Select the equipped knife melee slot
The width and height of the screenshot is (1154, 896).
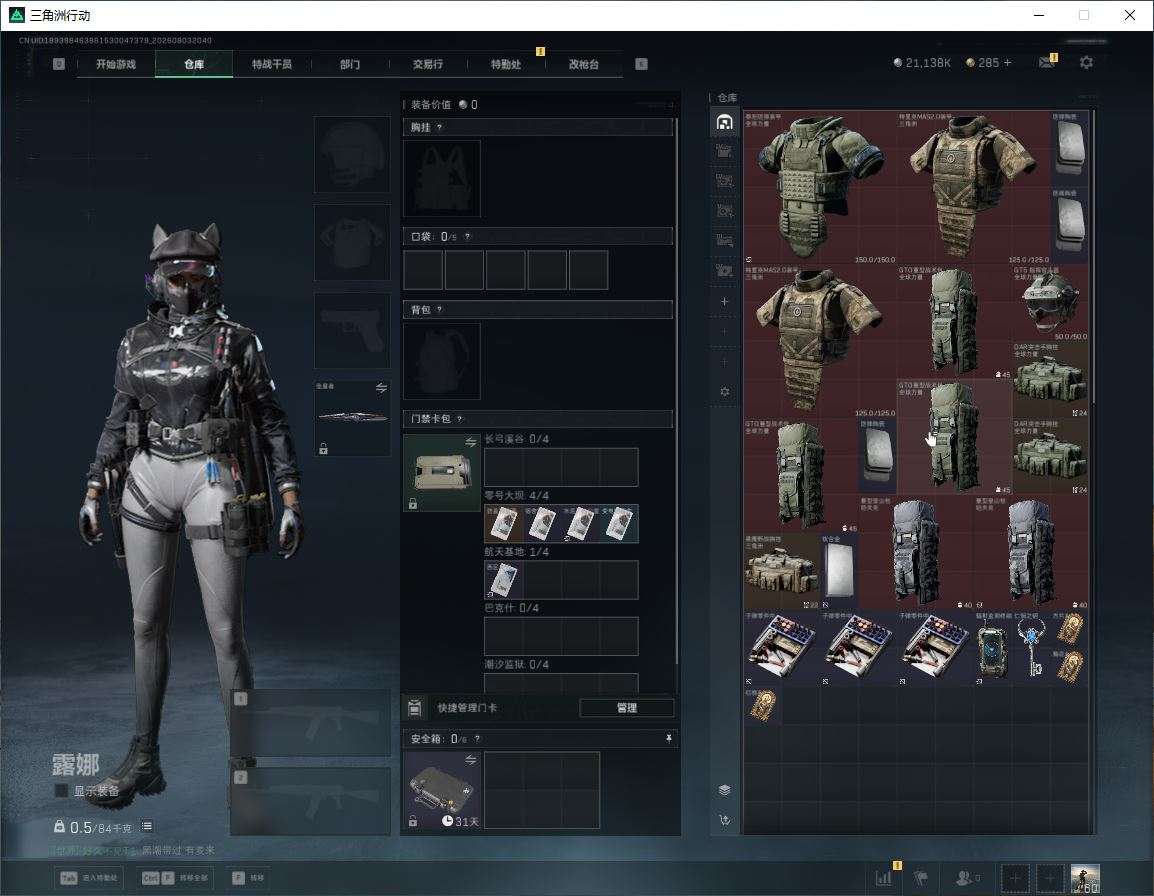353,417
